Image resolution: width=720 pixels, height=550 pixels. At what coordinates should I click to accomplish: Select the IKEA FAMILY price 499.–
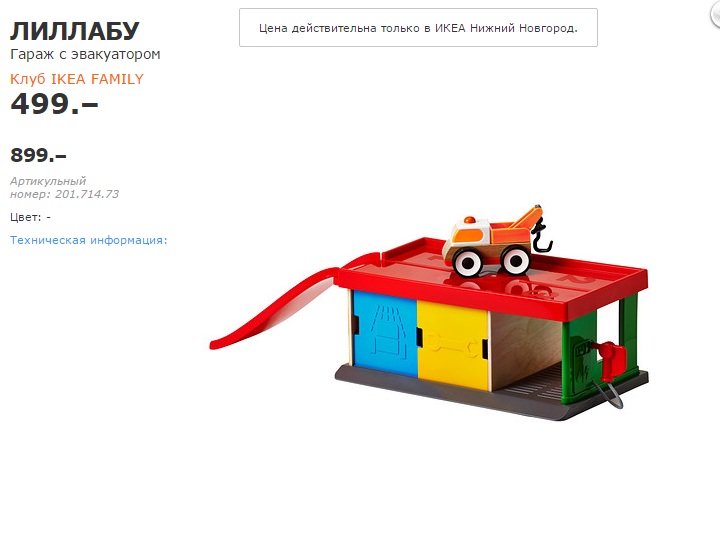pyautogui.click(x=54, y=104)
